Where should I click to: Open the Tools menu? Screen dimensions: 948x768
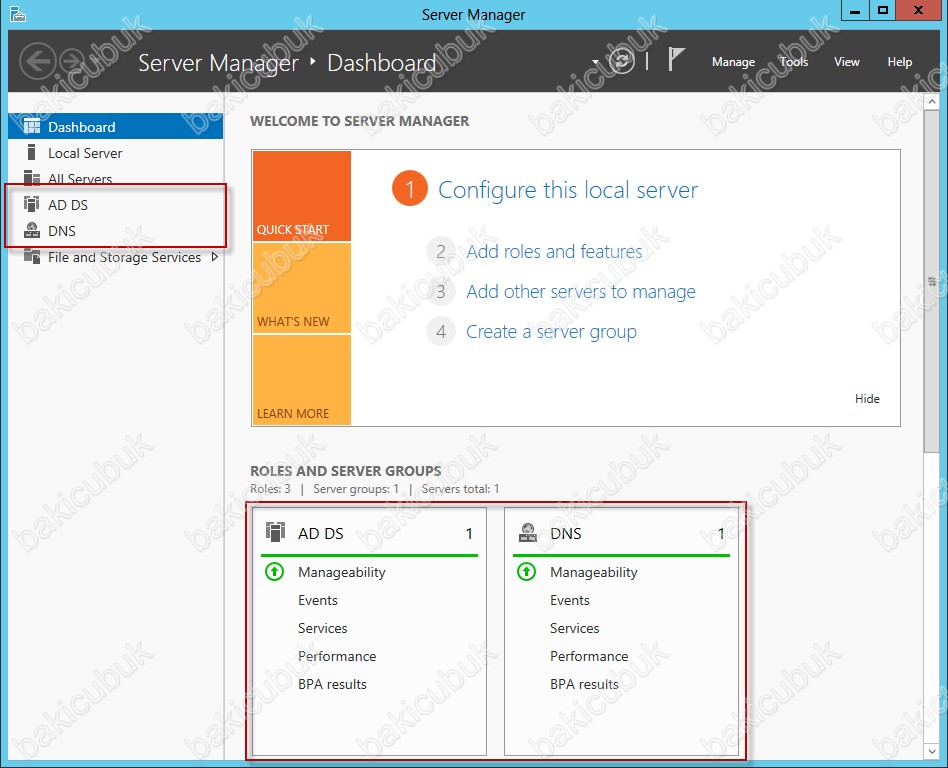794,62
